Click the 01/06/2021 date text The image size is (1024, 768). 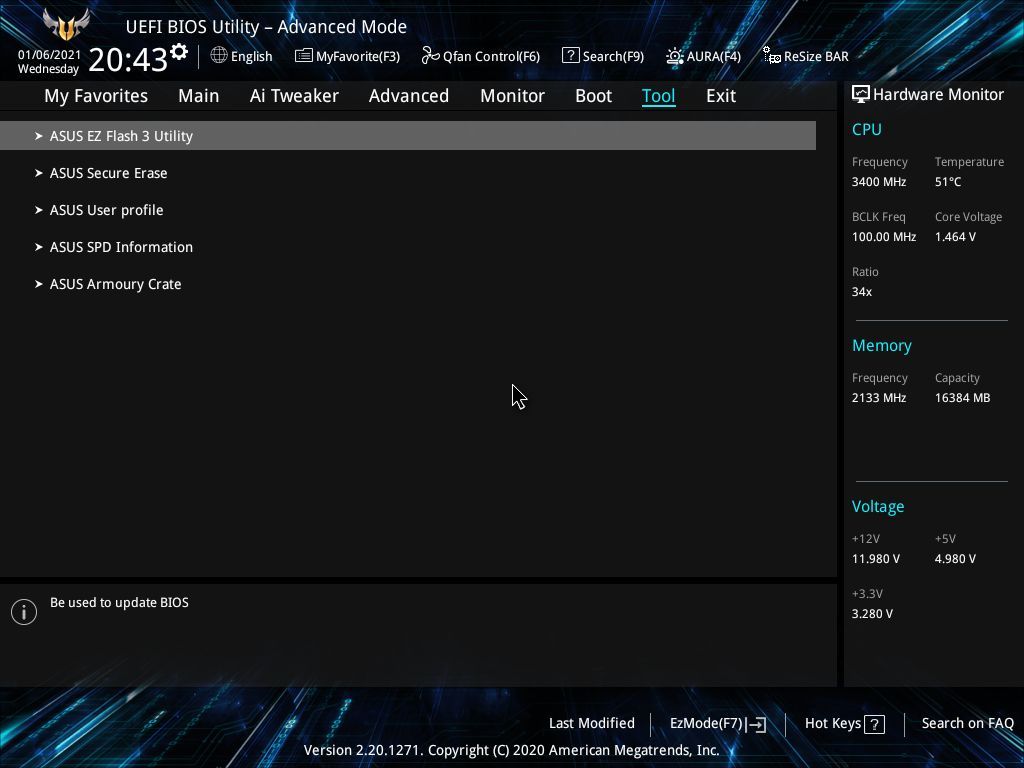coord(49,55)
